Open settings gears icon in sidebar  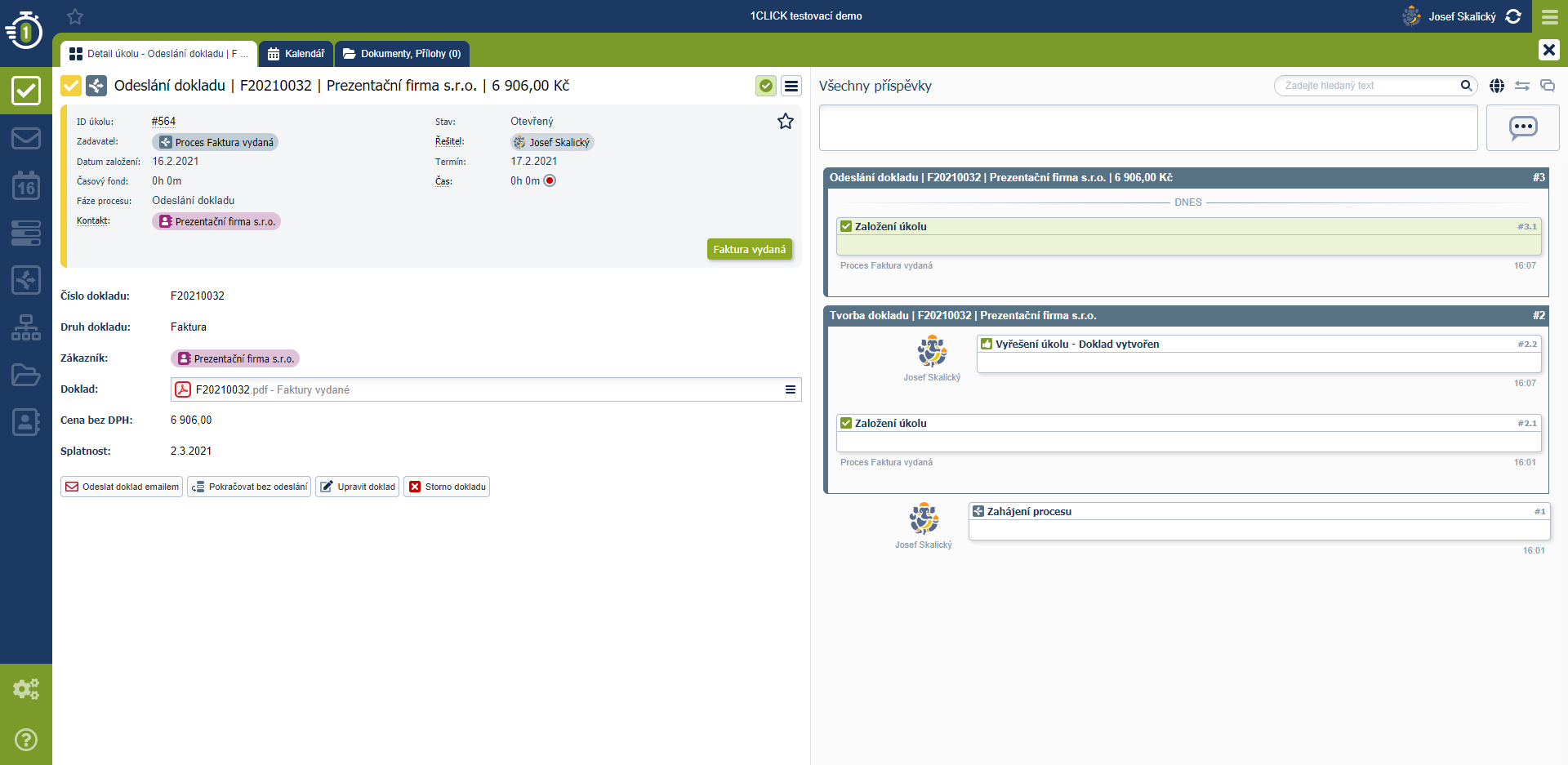(x=26, y=689)
